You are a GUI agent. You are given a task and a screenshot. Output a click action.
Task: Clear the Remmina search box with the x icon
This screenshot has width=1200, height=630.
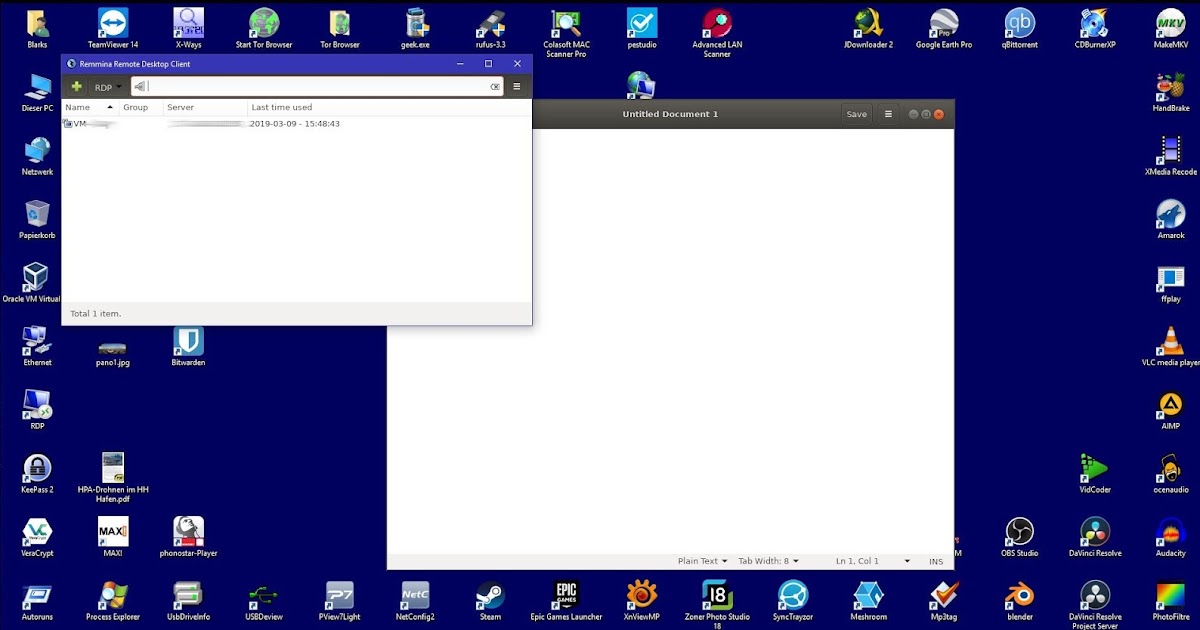495,86
